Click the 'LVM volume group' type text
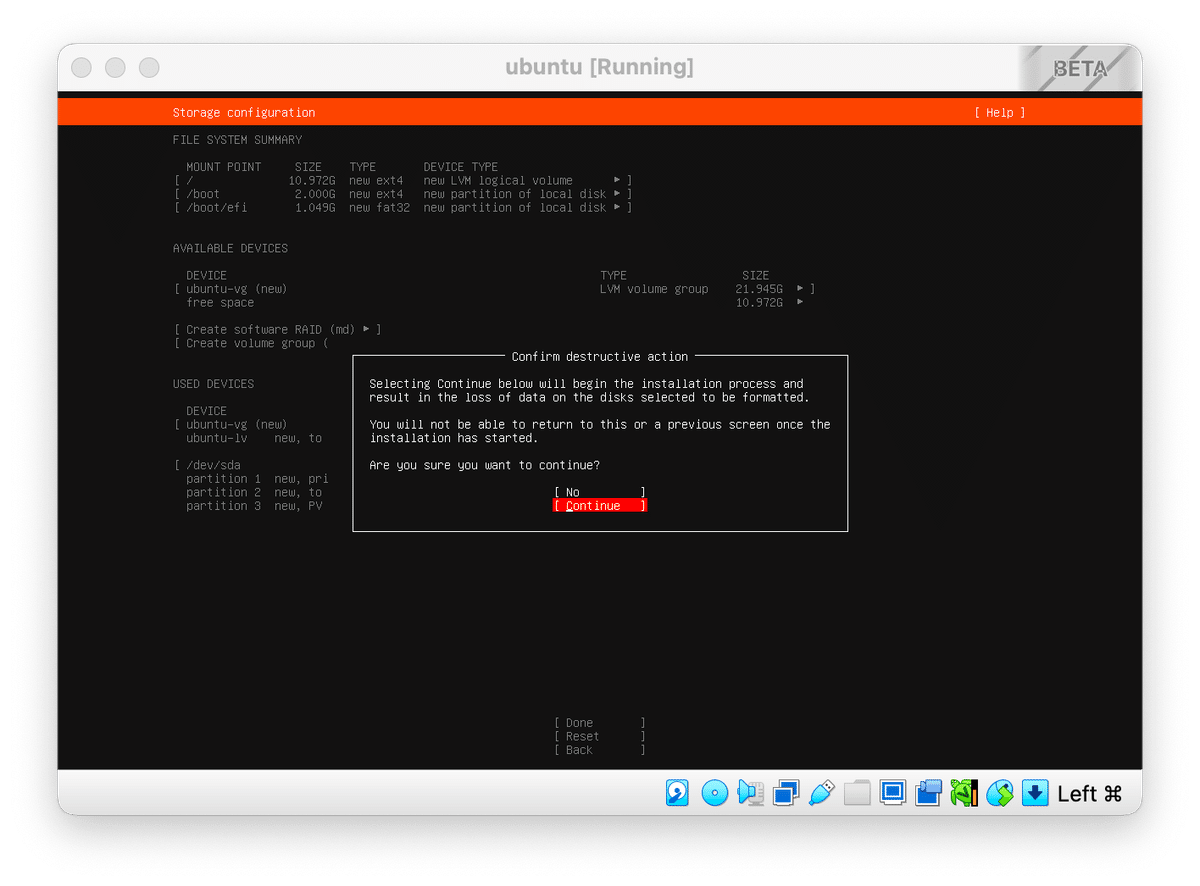The image size is (1200, 886). click(654, 289)
